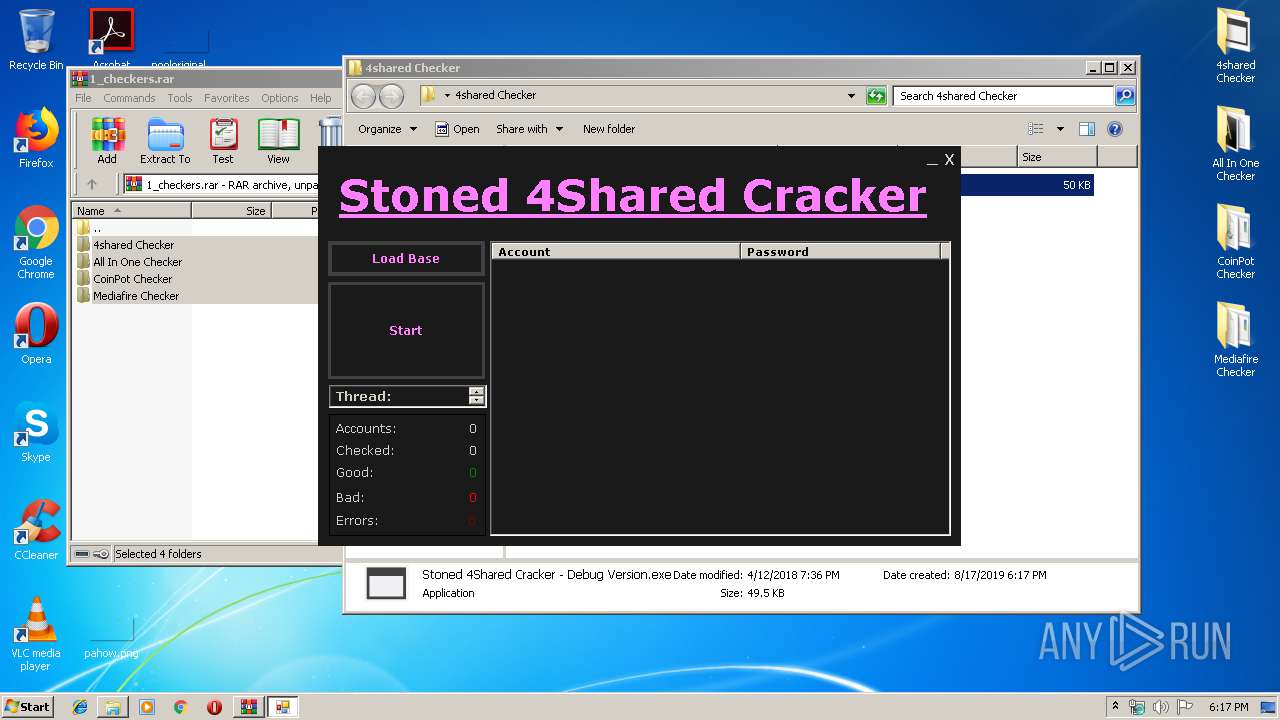Click the Extract To icon in WinRAR
Viewport: 1280px width, 720px height.
pos(165,141)
